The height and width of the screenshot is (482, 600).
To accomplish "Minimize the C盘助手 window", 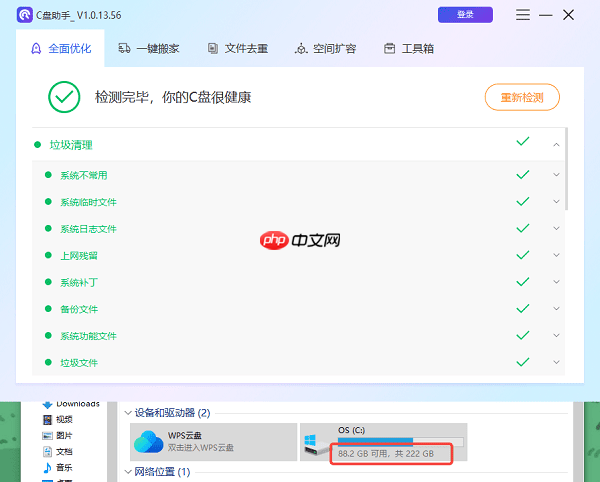I will tap(546, 15).
